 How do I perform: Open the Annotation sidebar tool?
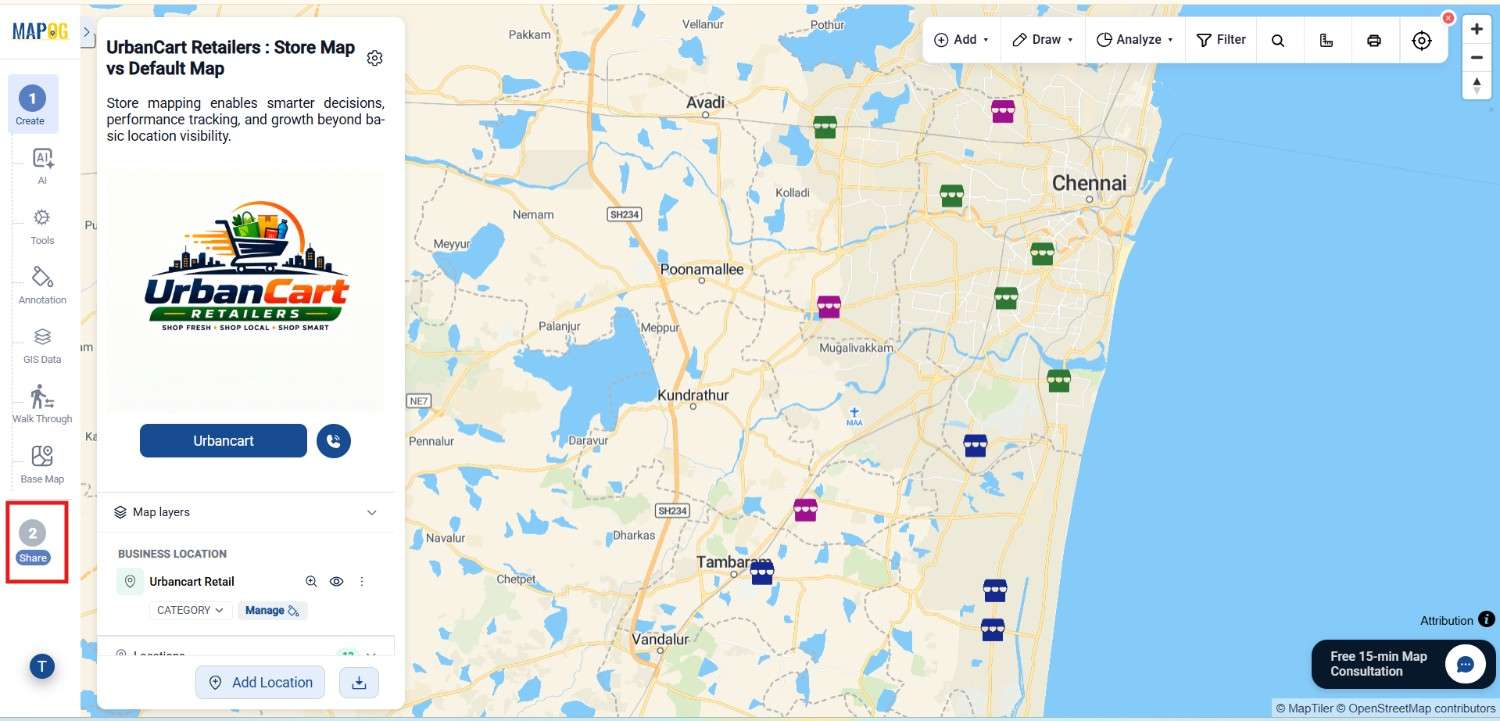point(42,285)
